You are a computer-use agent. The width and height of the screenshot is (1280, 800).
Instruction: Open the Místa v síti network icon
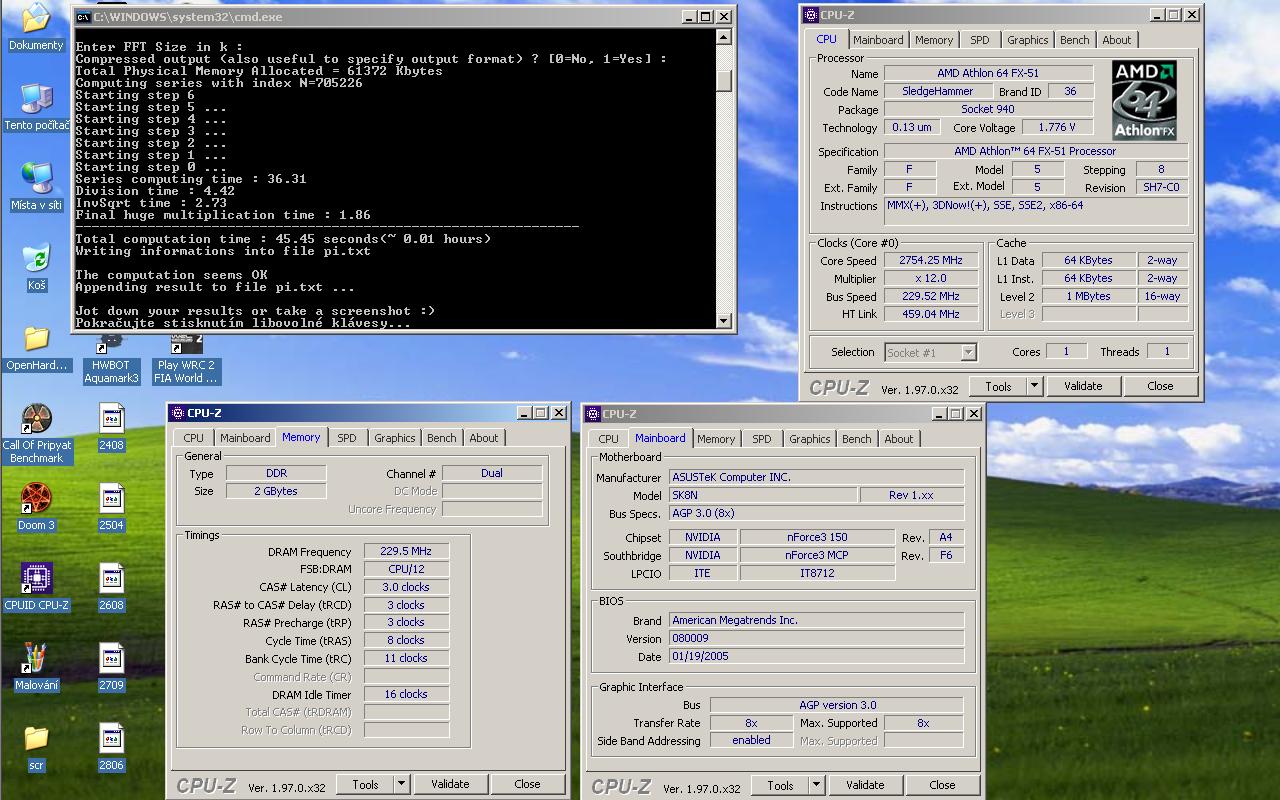(36, 178)
